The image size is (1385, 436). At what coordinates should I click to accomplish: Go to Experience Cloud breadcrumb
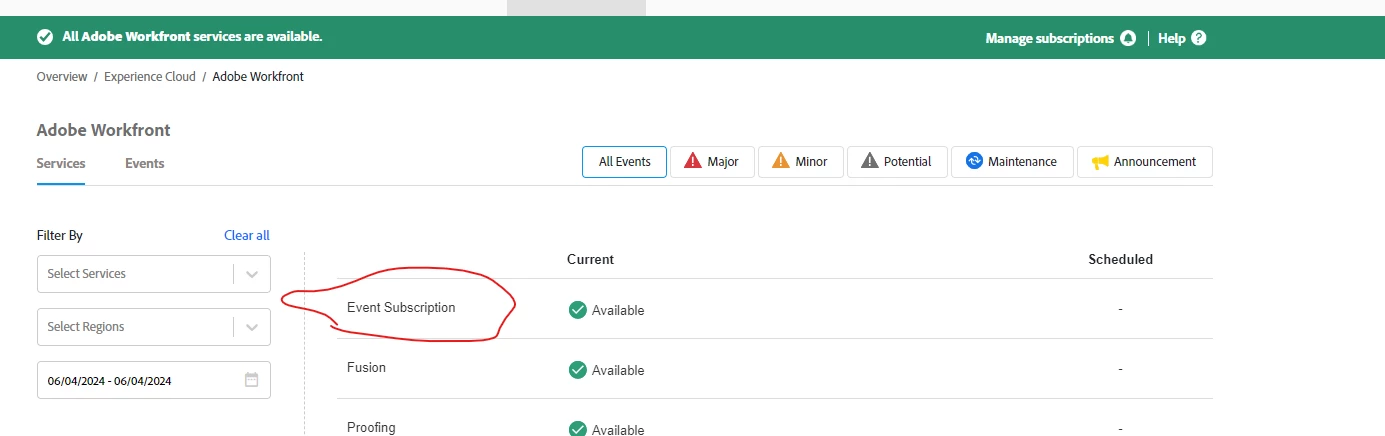coord(150,76)
